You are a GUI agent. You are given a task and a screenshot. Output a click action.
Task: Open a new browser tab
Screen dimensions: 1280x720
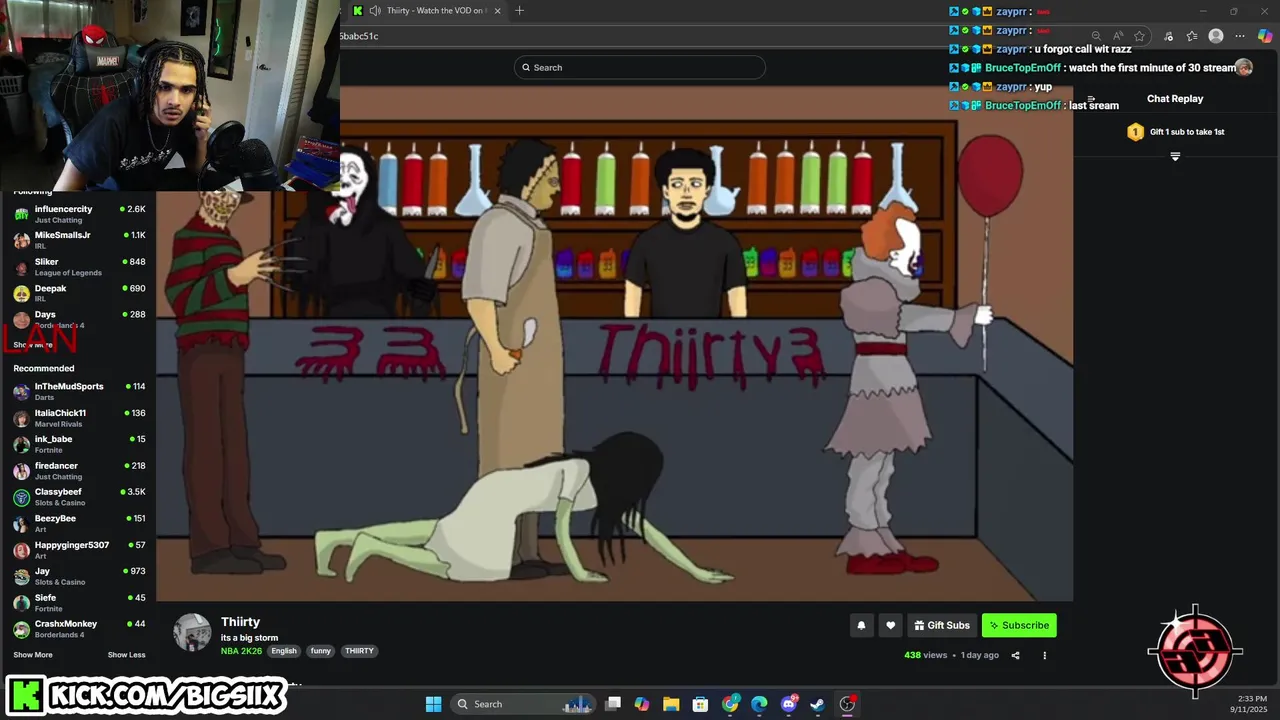click(519, 11)
